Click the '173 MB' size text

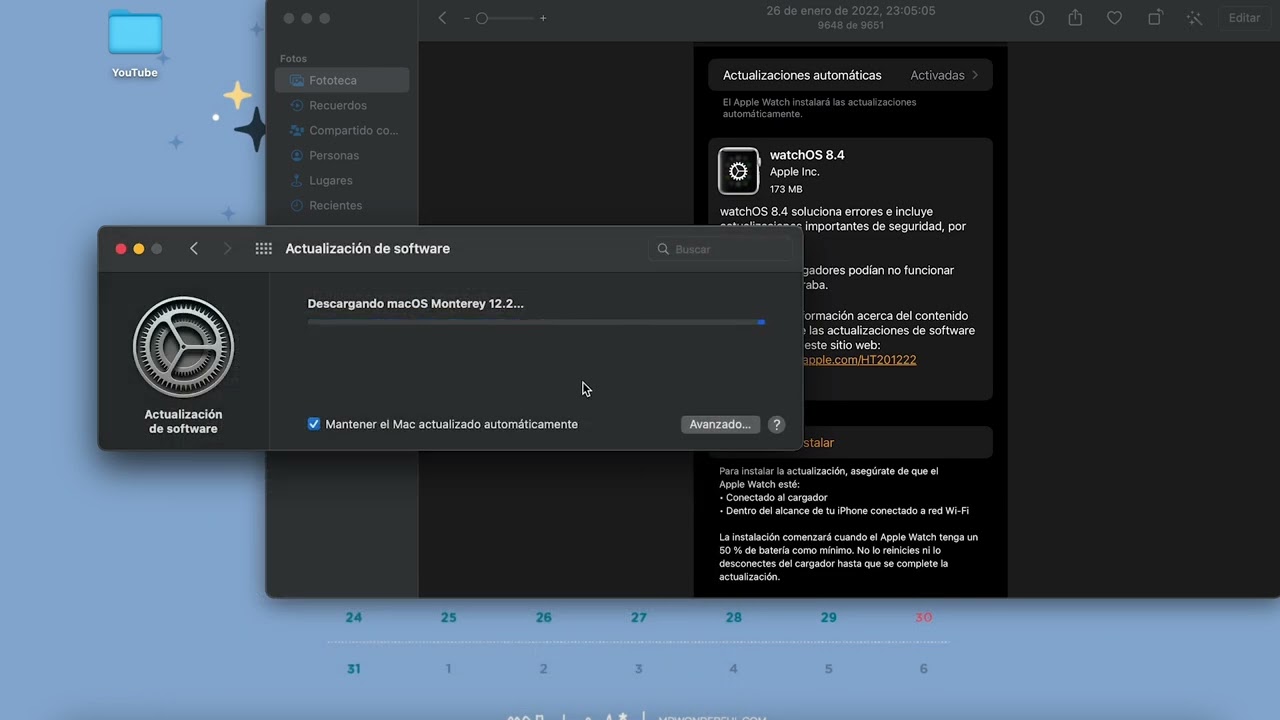786,189
